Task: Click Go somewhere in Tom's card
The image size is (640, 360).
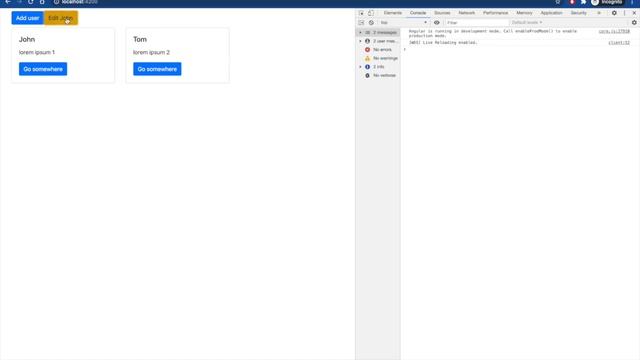Action: point(157,69)
